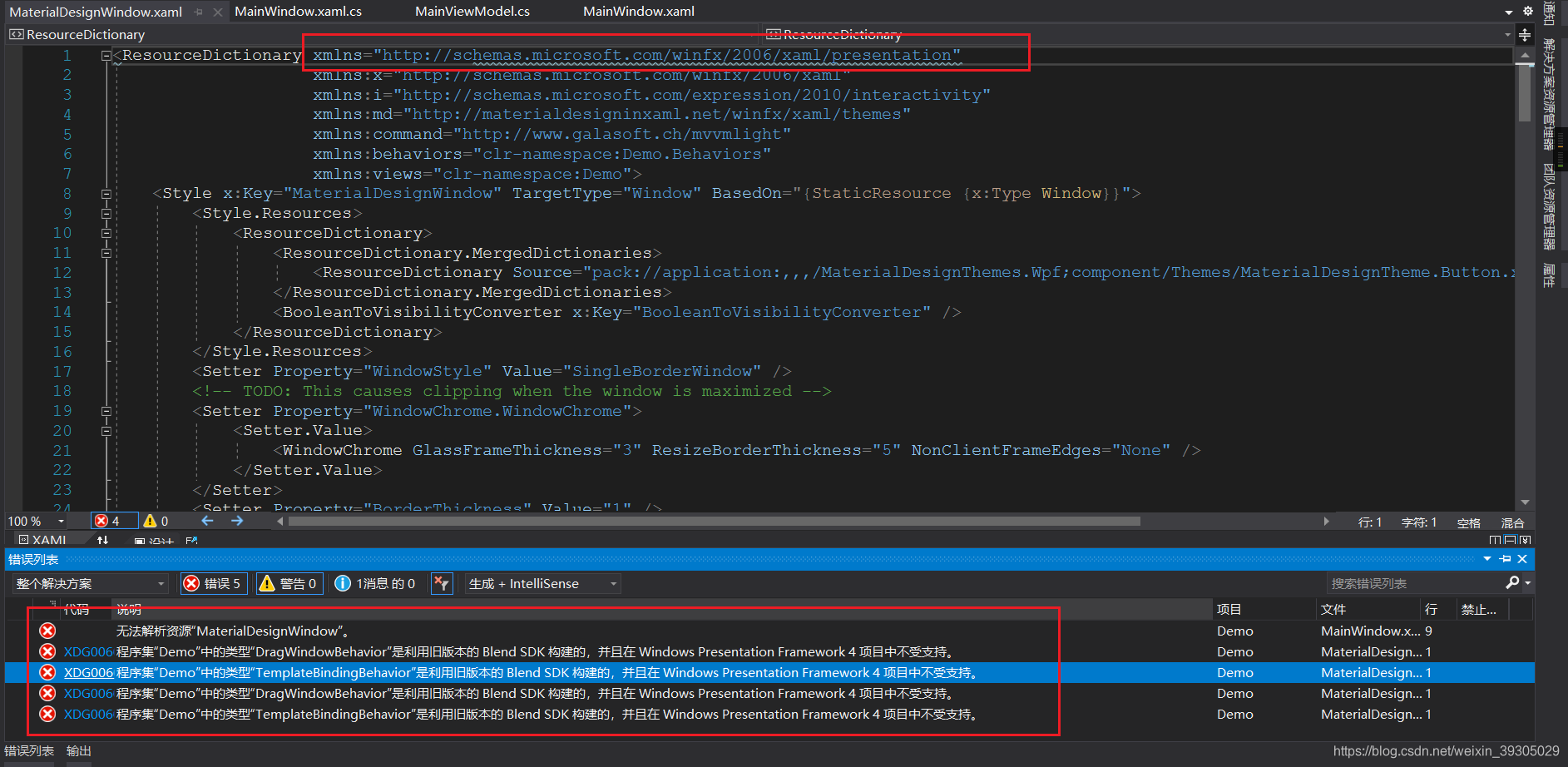Image resolution: width=1568 pixels, height=767 pixels.
Task: Click the split editor window icon
Action: 1525,35
